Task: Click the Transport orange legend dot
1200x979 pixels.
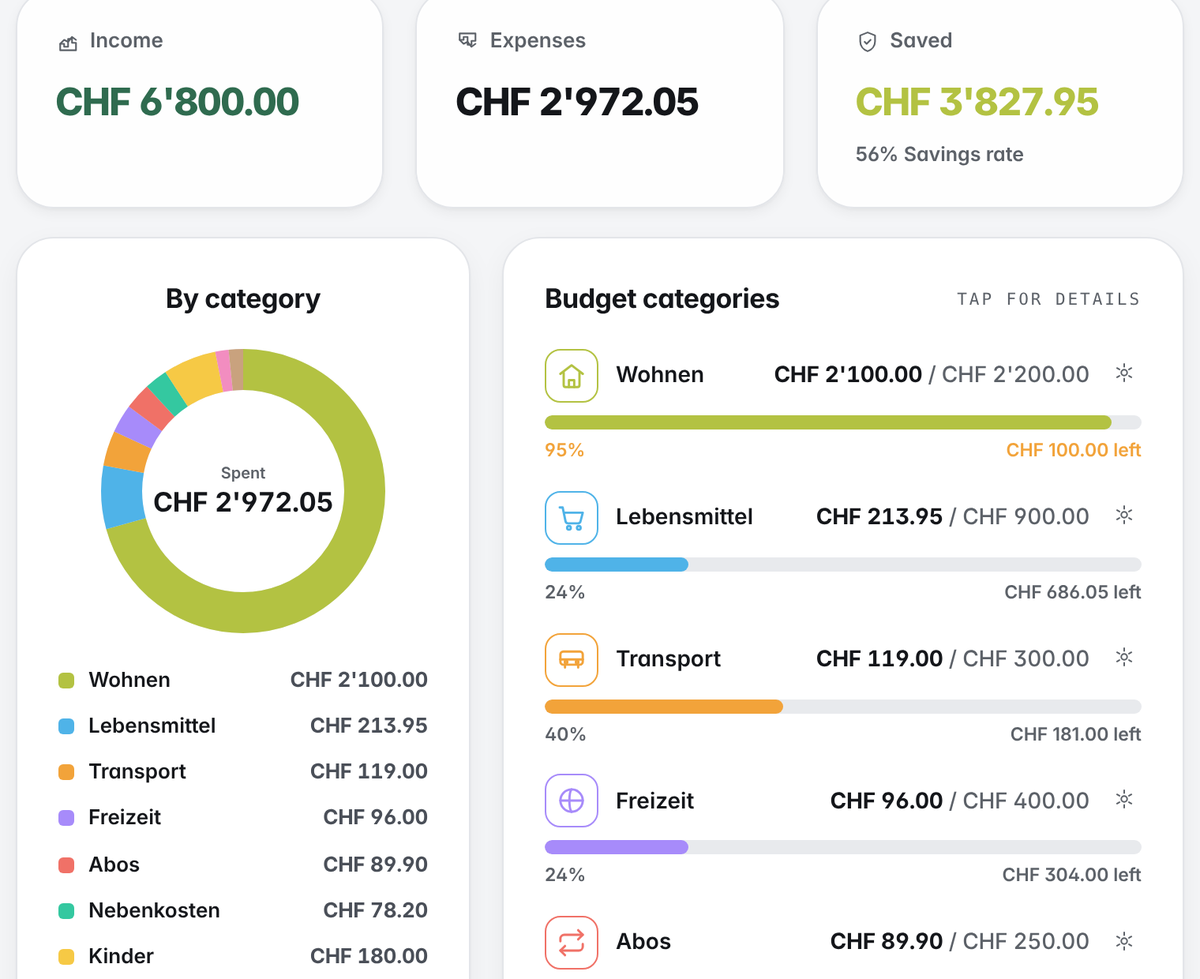Action: 66,773
